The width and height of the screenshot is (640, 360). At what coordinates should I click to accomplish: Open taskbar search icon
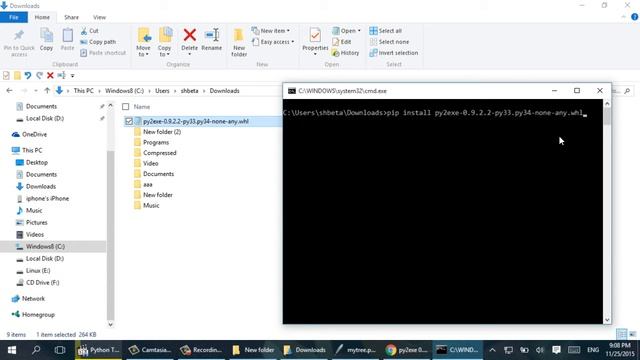pos(36,350)
